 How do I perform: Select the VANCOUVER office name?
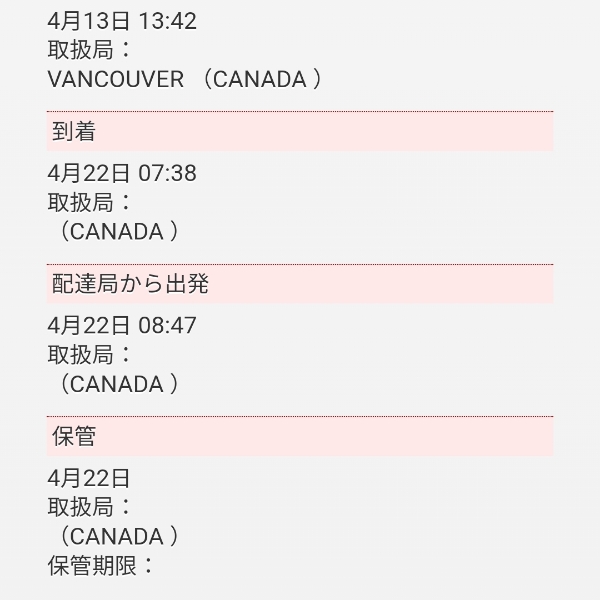116,79
